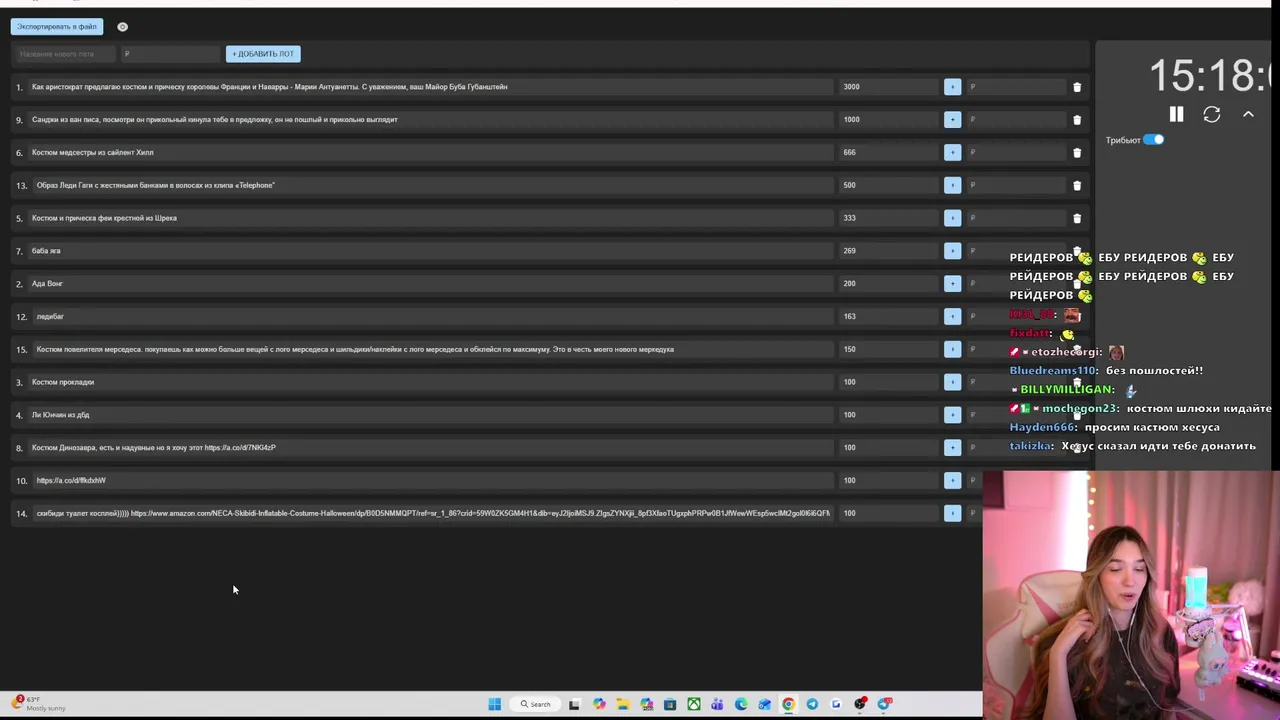Select the lot text "баба яга"

(46, 251)
